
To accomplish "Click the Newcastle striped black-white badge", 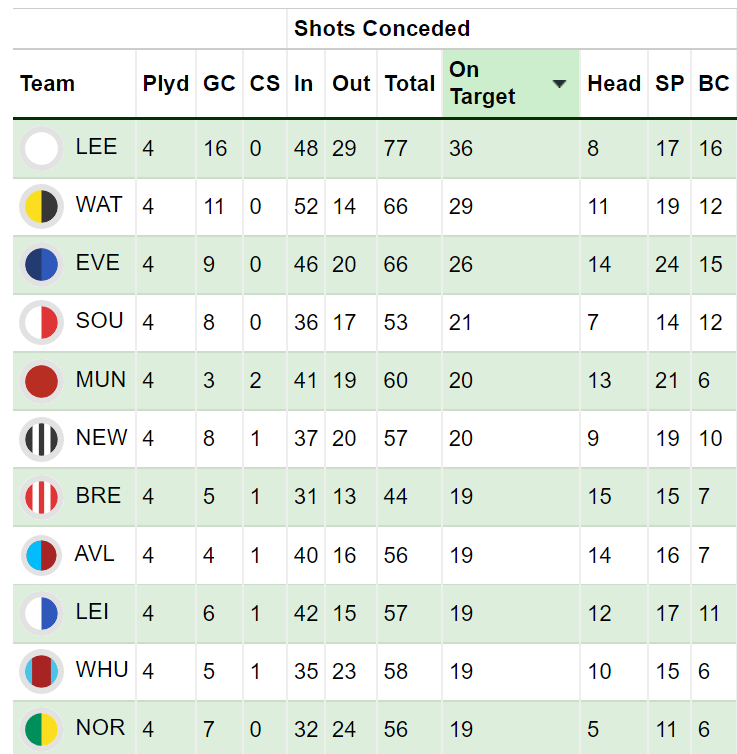I will pos(41,439).
